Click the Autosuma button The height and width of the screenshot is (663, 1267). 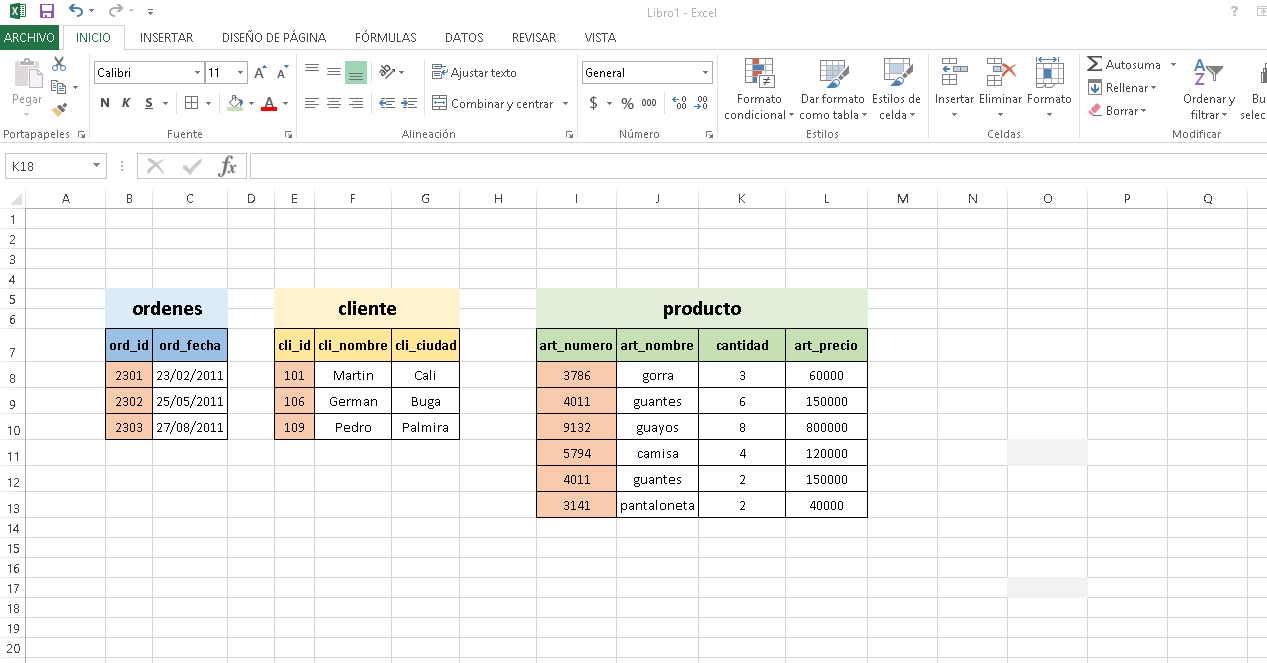(1124, 64)
